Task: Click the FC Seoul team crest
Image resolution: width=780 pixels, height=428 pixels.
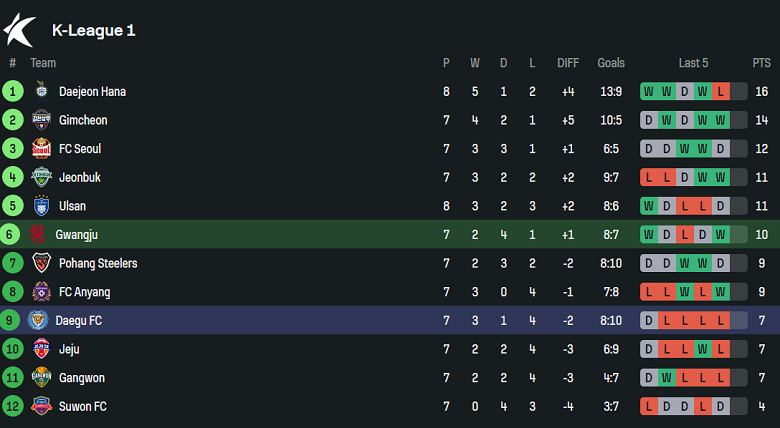Action: [x=41, y=149]
